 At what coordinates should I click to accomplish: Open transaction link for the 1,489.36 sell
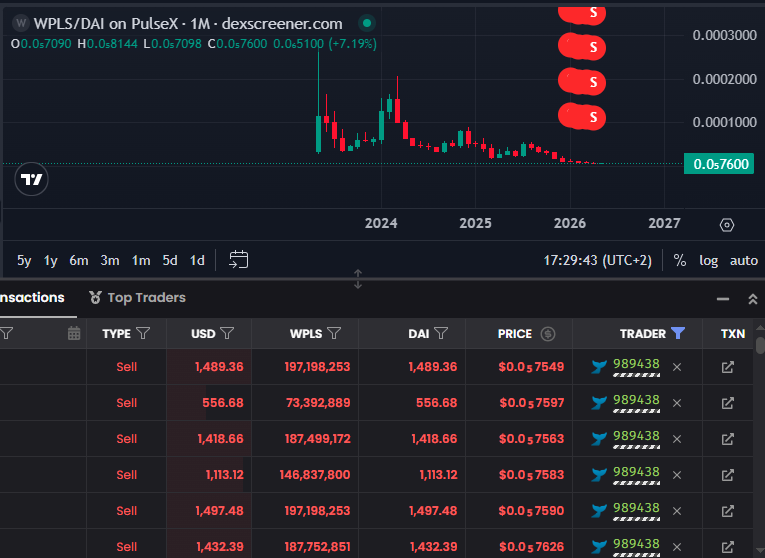click(x=727, y=367)
